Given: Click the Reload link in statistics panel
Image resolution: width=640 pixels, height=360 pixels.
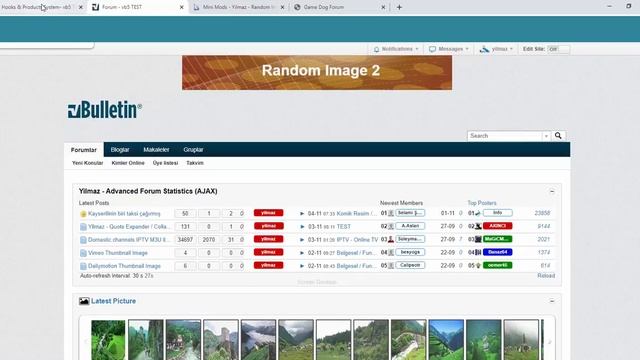Looking at the screenshot, I should point(546,276).
